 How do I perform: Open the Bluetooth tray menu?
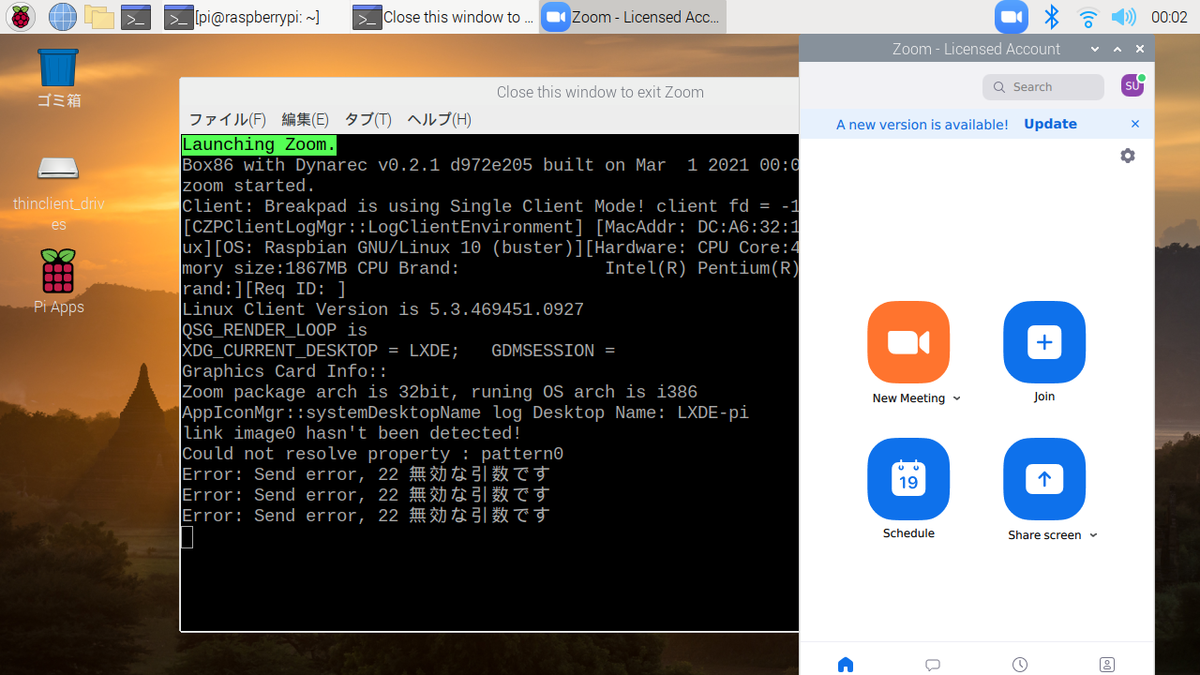click(x=1051, y=17)
